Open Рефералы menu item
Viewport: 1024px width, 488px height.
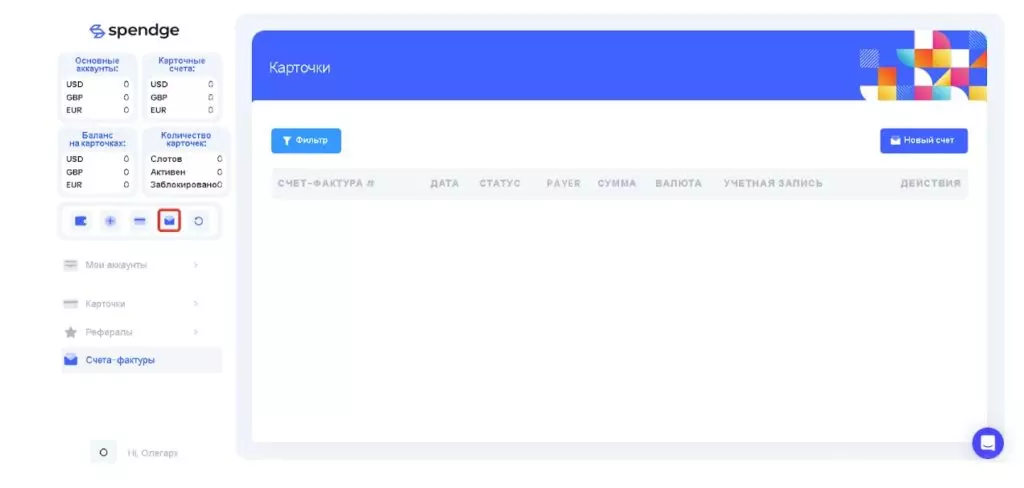[142, 333]
